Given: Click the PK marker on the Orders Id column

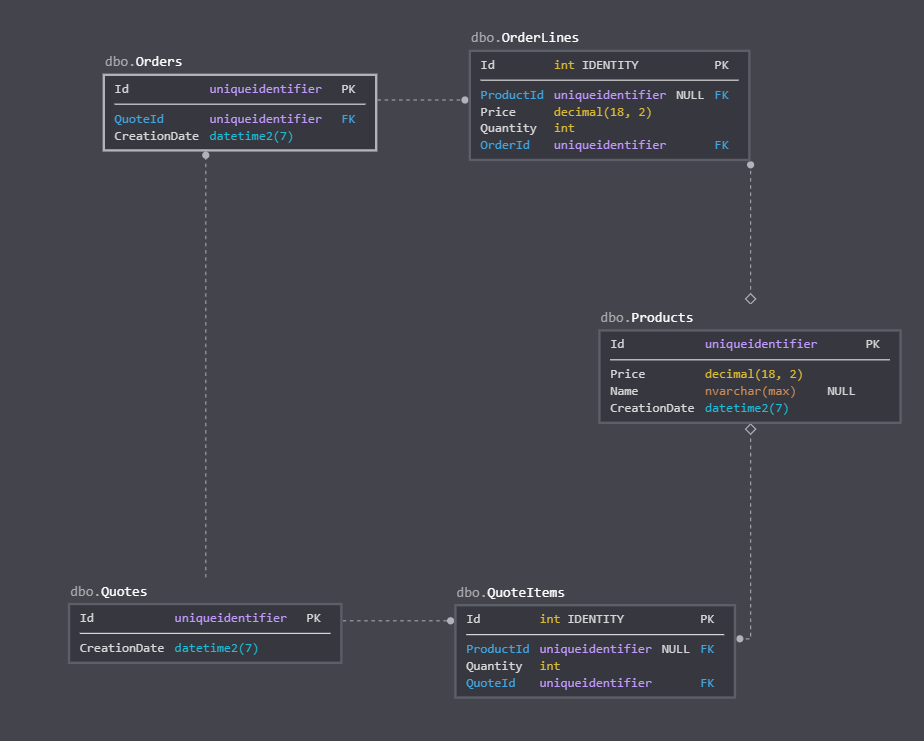Looking at the screenshot, I should click(x=348, y=89).
